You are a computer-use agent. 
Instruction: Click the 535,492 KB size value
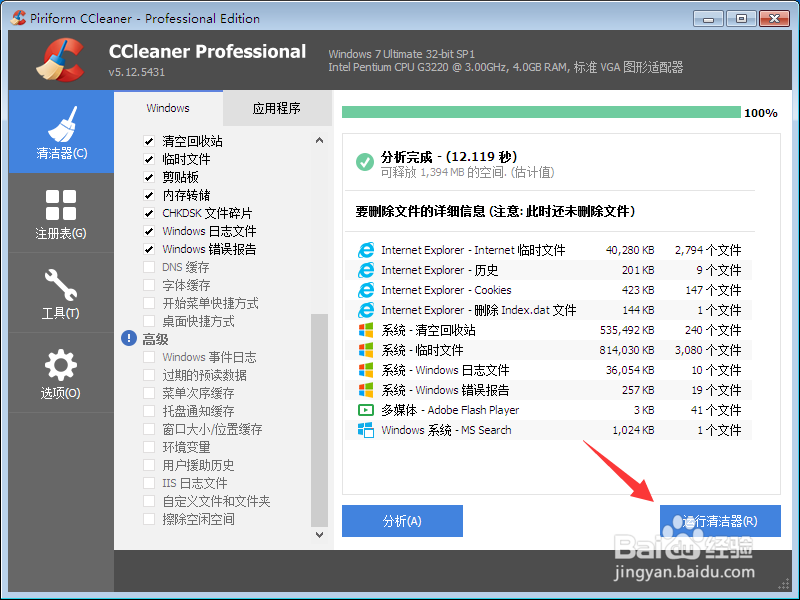627,330
